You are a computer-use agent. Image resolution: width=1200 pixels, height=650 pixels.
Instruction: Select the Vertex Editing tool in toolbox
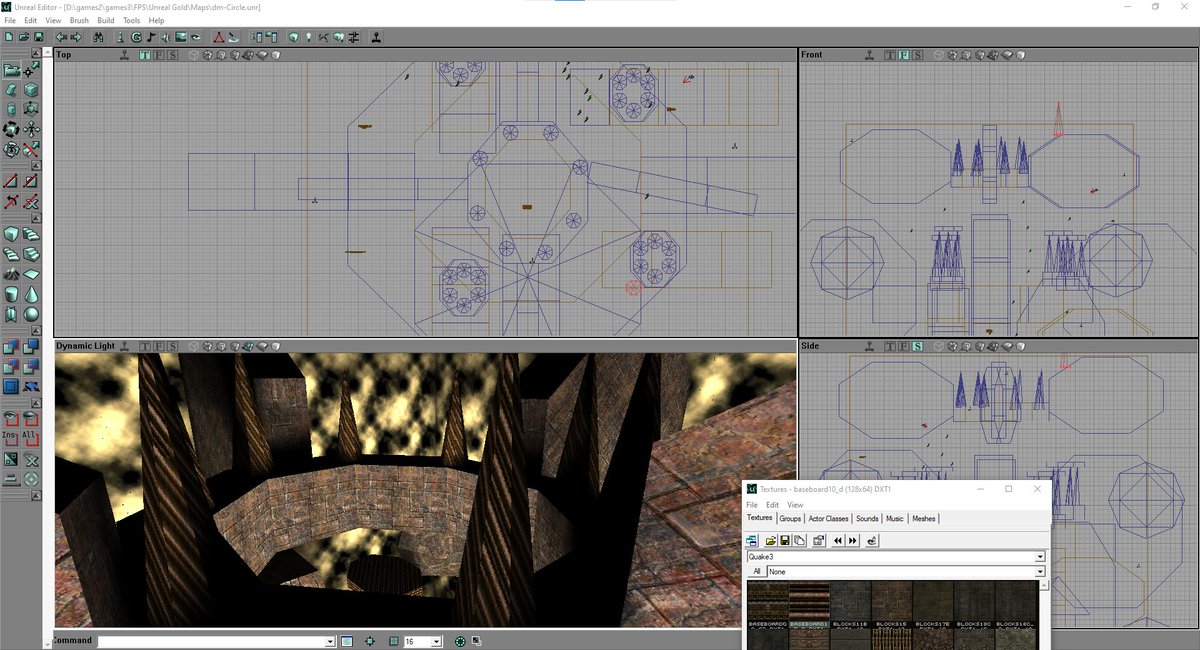[x=32, y=69]
